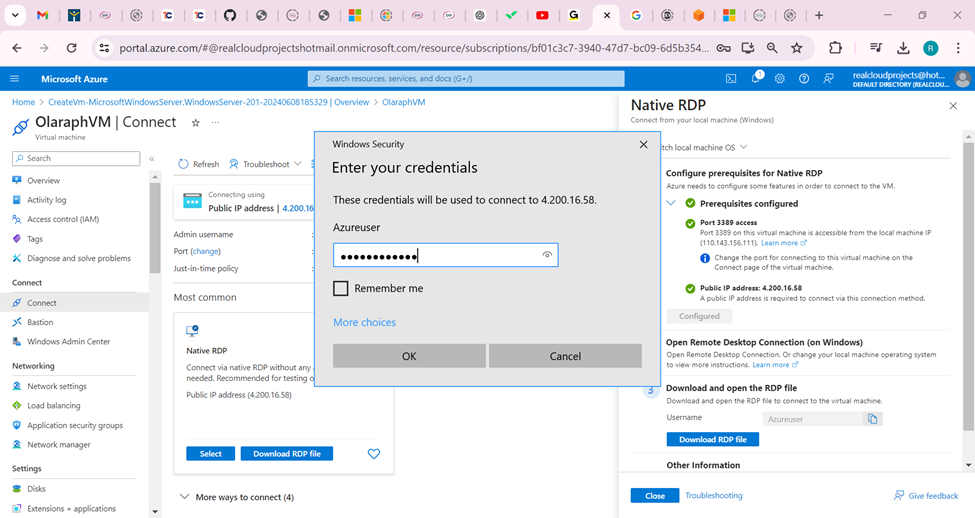Open Learn more link for Port 3389 access
This screenshot has height=518, width=975.
click(x=783, y=243)
